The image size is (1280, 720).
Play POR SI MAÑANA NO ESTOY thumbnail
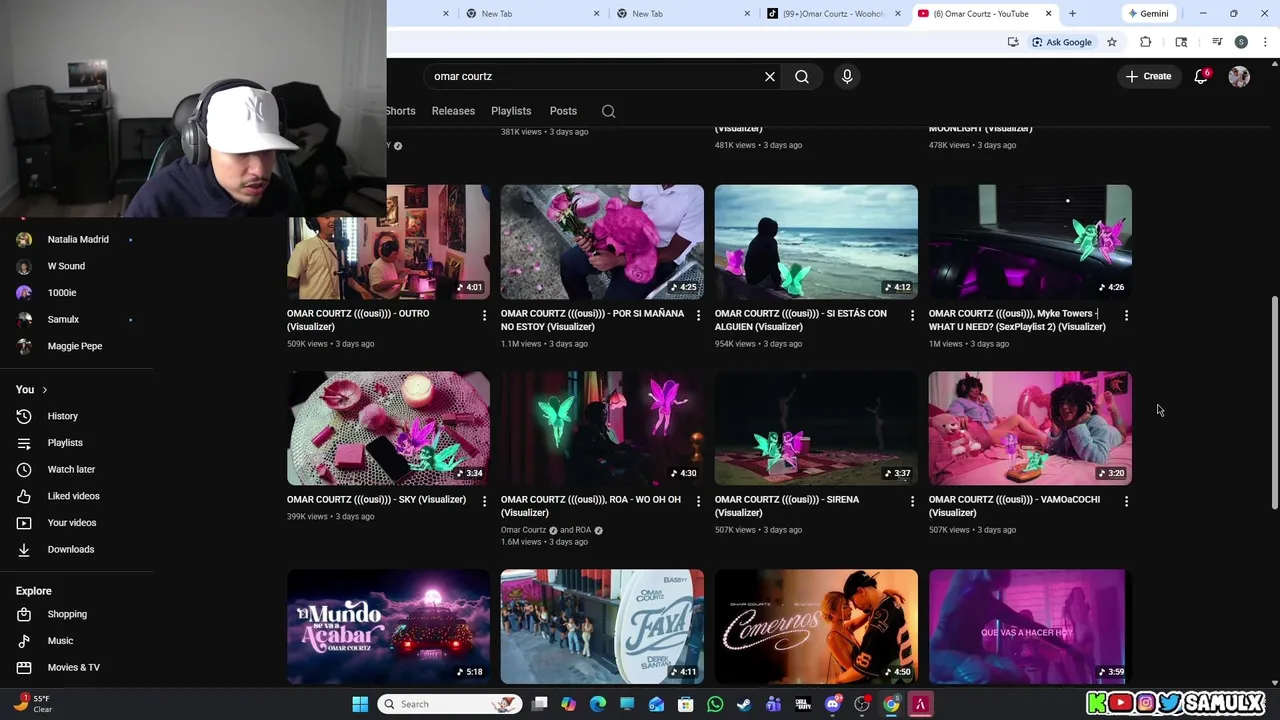pos(602,242)
